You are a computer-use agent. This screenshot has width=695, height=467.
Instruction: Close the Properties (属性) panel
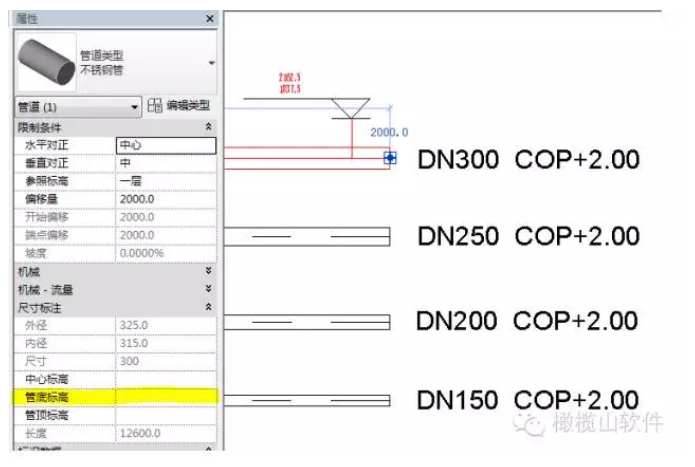pos(209,19)
